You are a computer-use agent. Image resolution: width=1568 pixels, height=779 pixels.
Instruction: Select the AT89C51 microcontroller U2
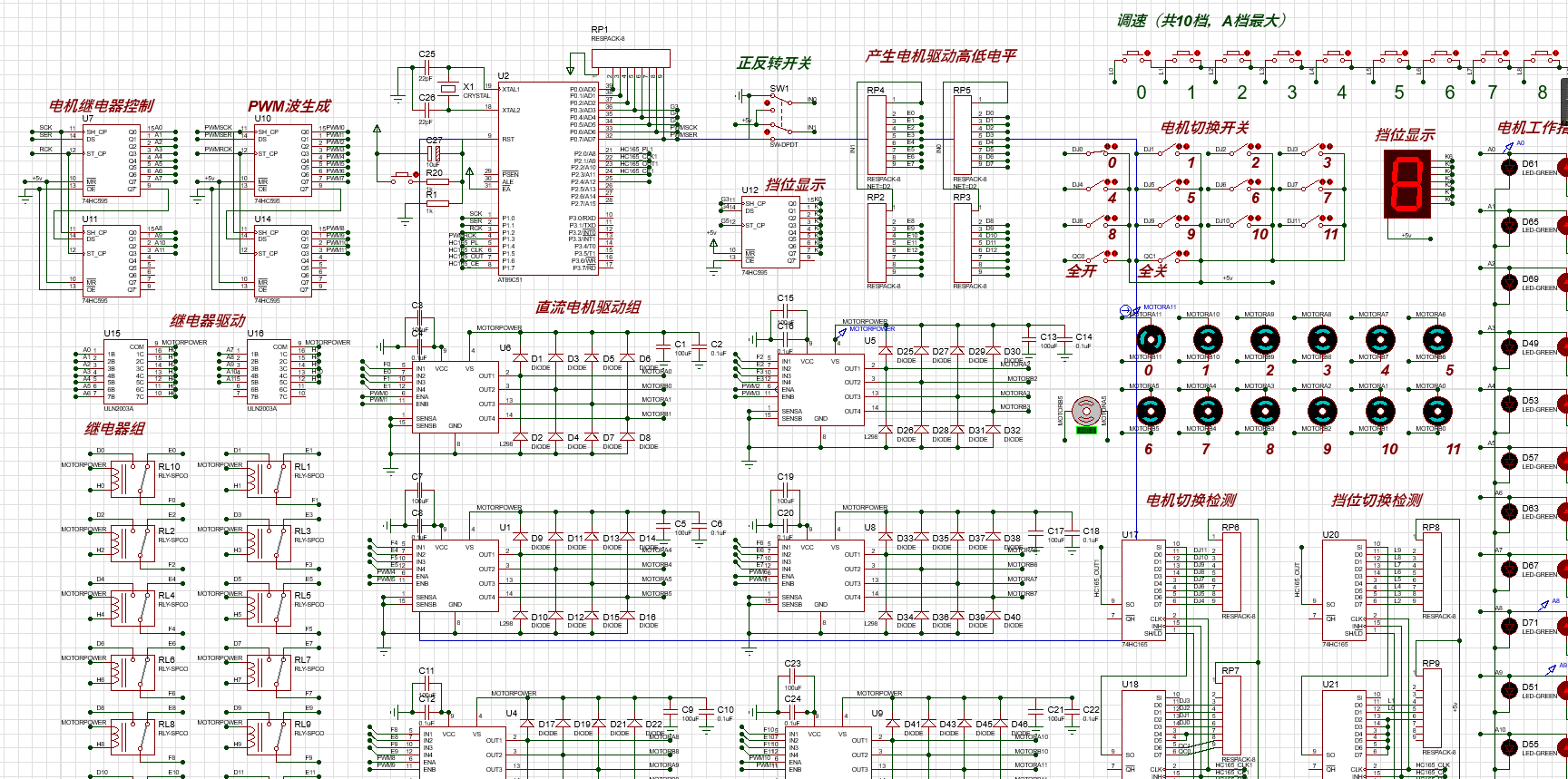coord(547,179)
